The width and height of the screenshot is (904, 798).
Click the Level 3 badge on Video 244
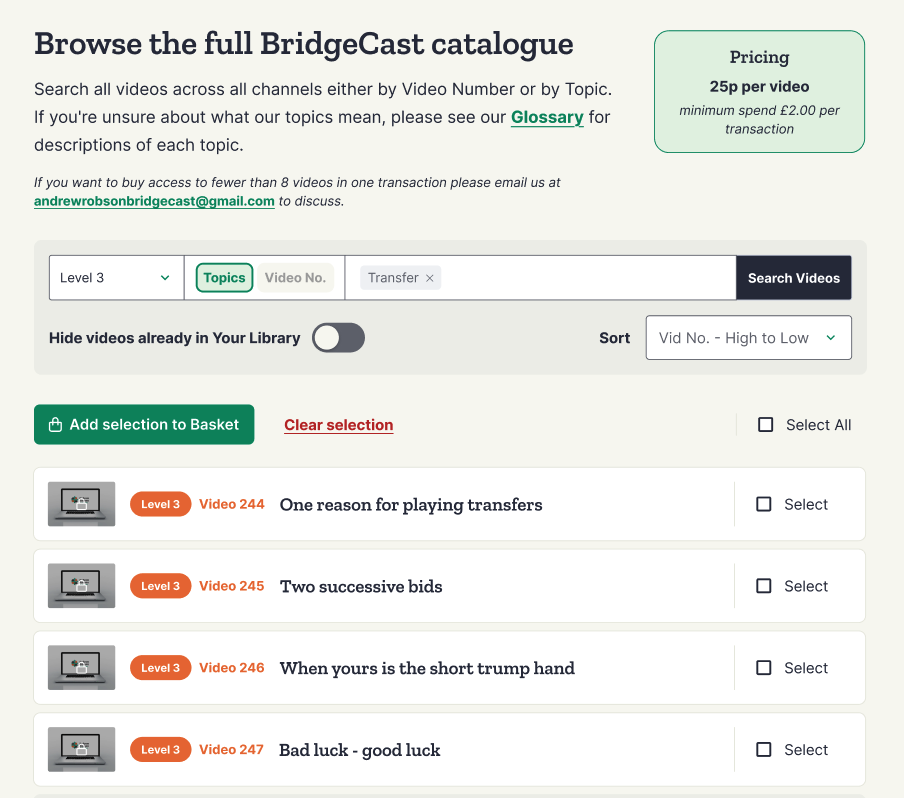pyautogui.click(x=160, y=505)
